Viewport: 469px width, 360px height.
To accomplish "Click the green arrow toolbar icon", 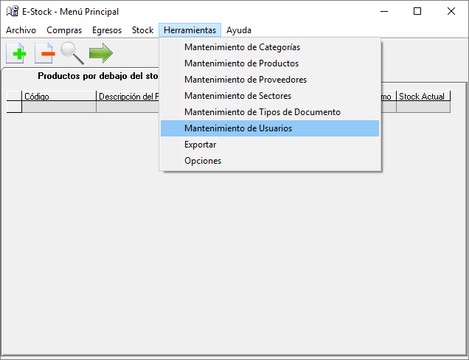I will click(101, 53).
